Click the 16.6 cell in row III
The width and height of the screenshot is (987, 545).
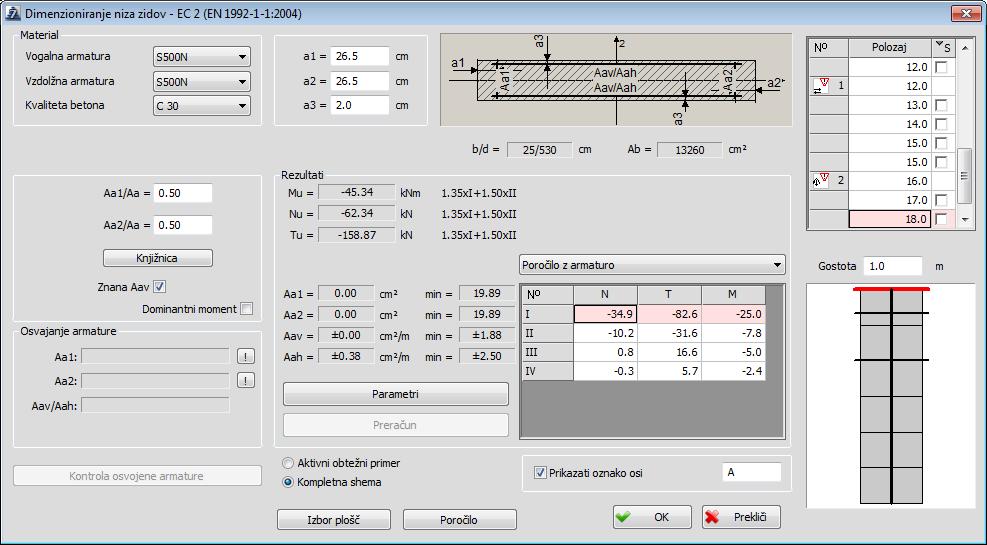pyautogui.click(x=670, y=352)
